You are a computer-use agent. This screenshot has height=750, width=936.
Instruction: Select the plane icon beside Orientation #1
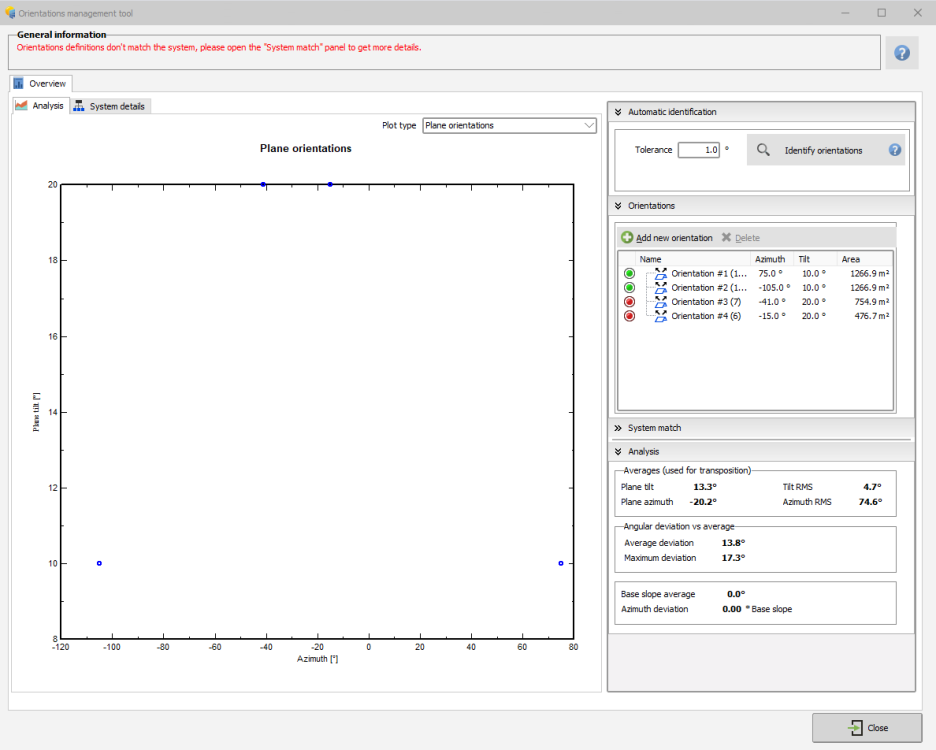(x=661, y=275)
